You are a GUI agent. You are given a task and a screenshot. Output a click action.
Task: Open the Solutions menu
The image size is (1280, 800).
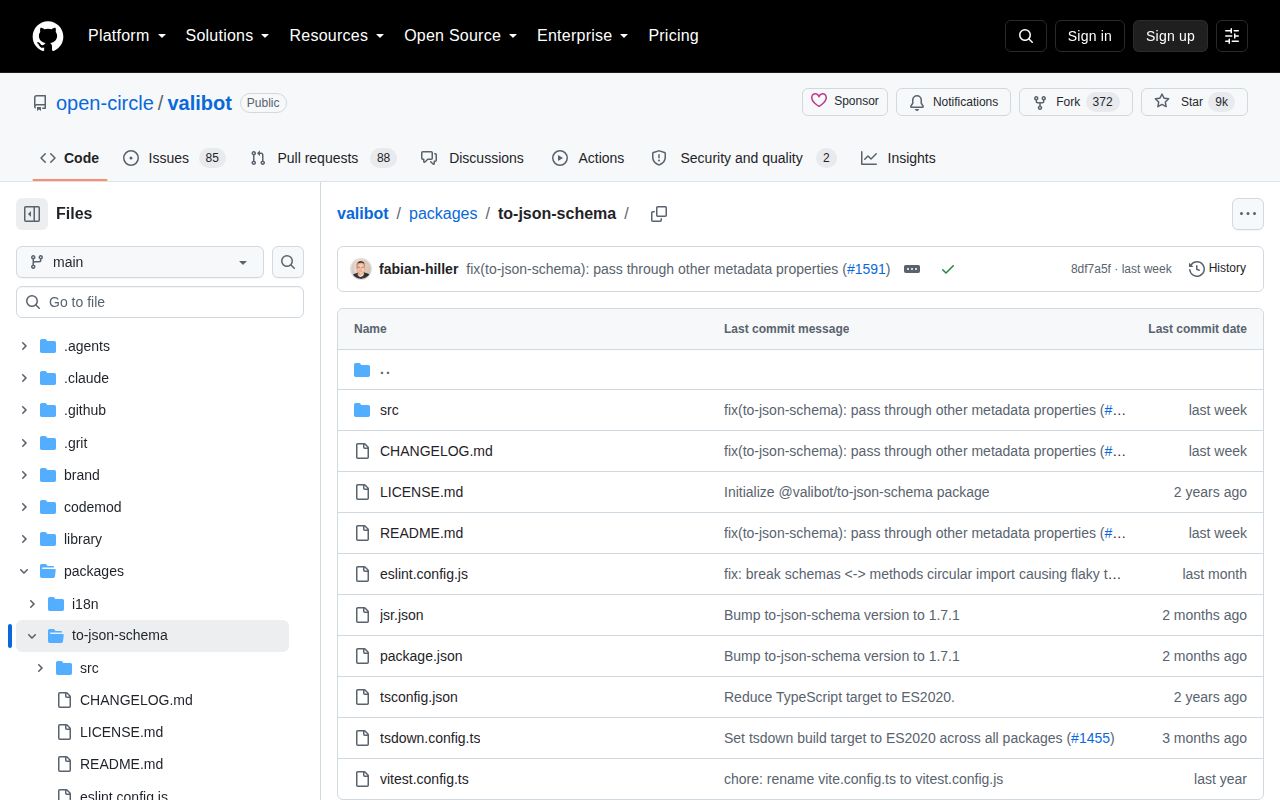(227, 36)
